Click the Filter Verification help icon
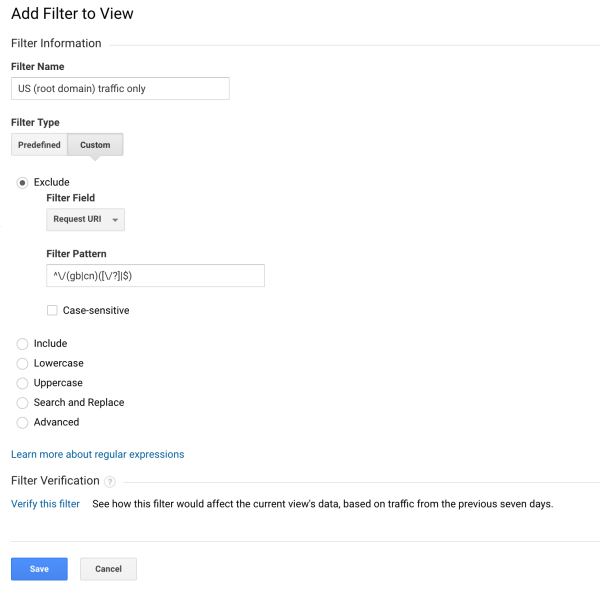 [110, 481]
